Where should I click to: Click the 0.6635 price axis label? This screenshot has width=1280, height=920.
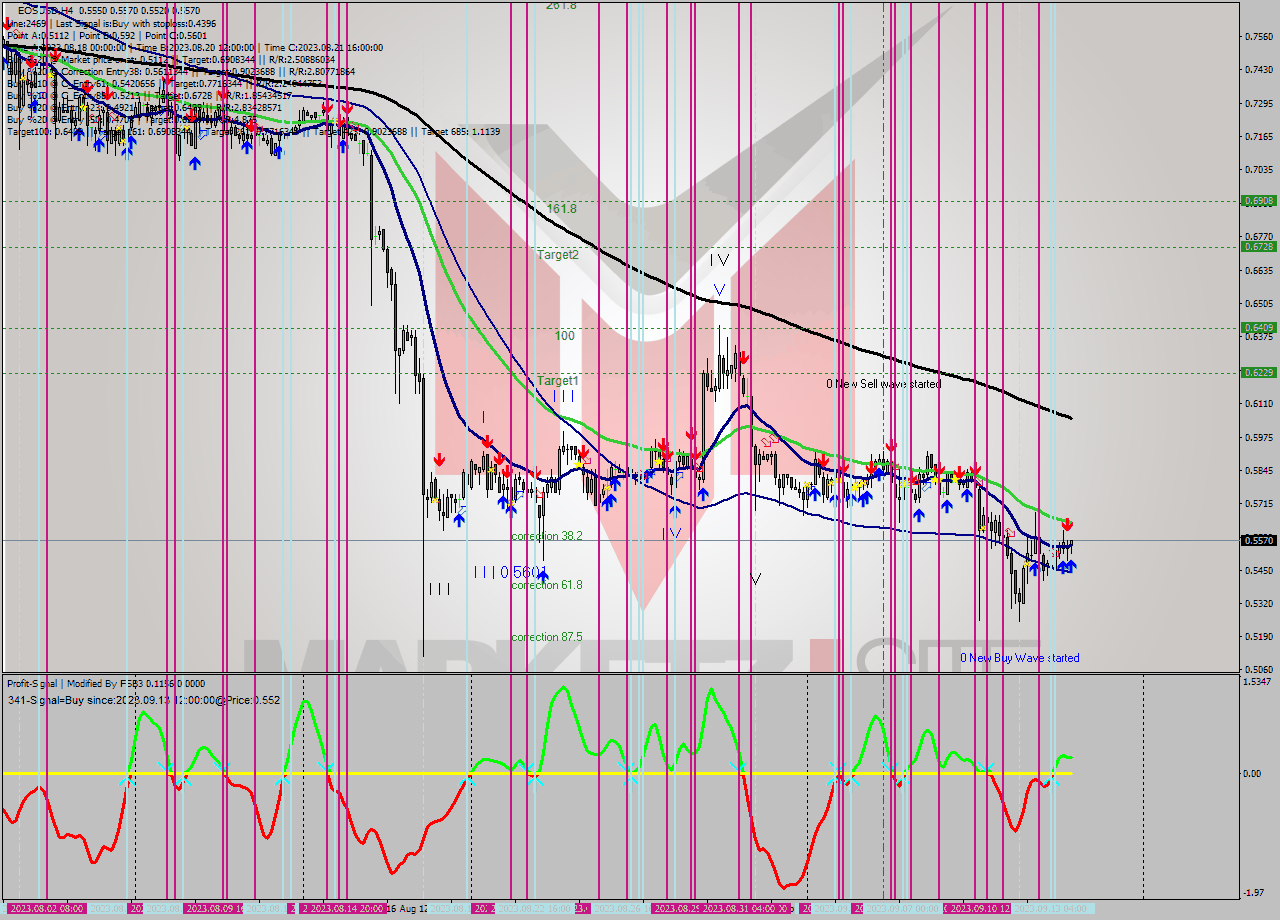1258,270
